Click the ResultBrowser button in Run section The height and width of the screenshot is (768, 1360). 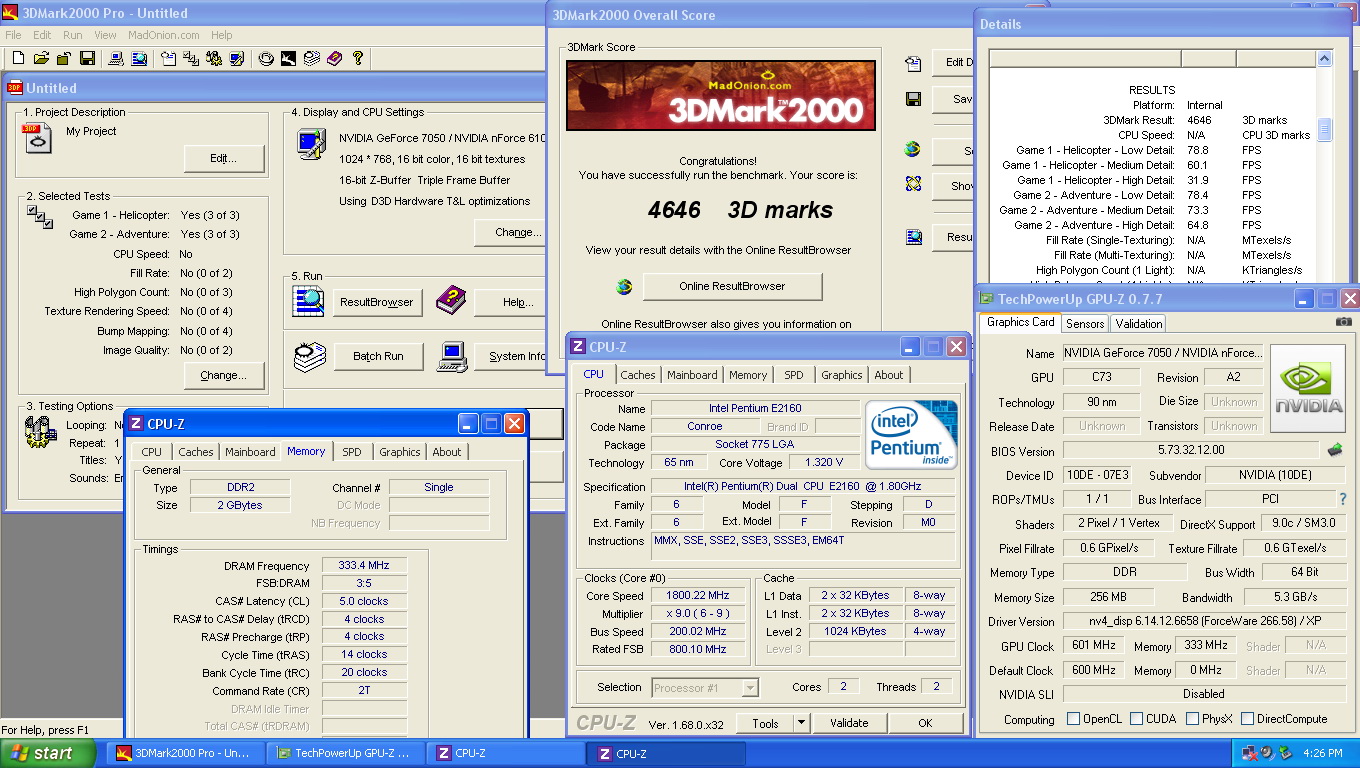(377, 301)
